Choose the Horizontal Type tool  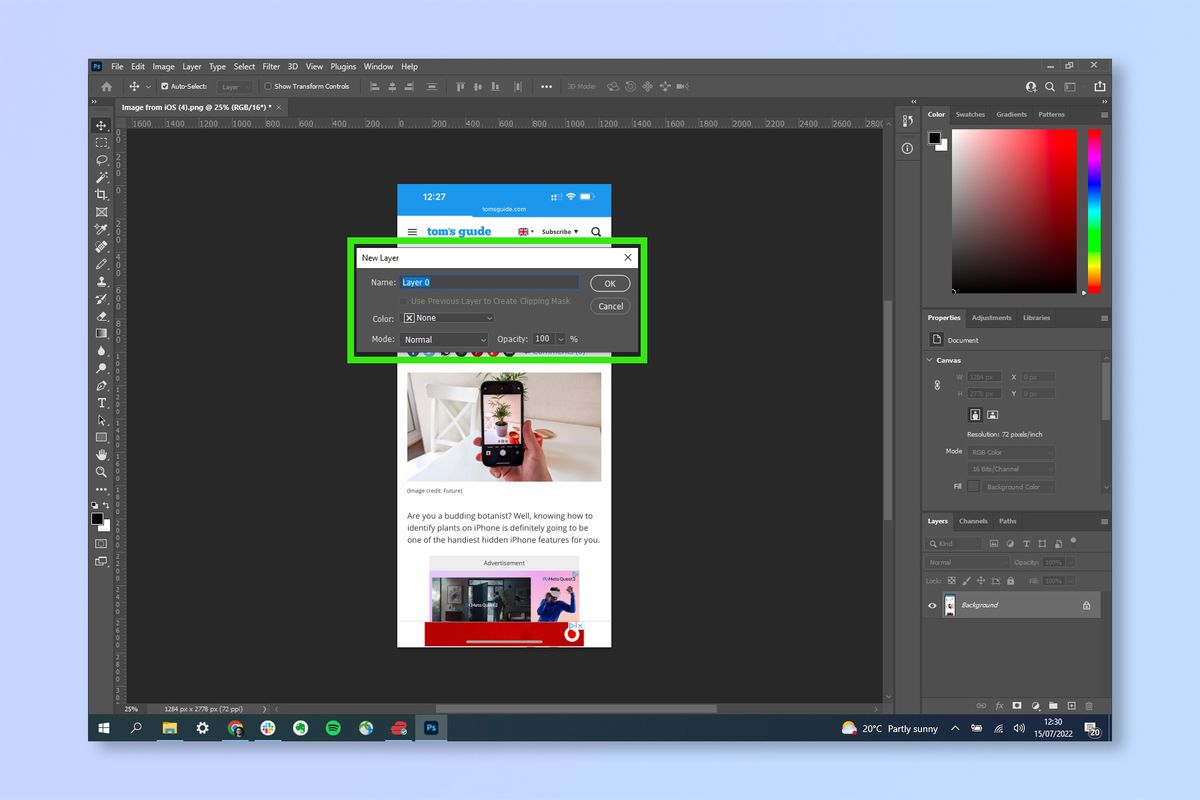[x=101, y=403]
